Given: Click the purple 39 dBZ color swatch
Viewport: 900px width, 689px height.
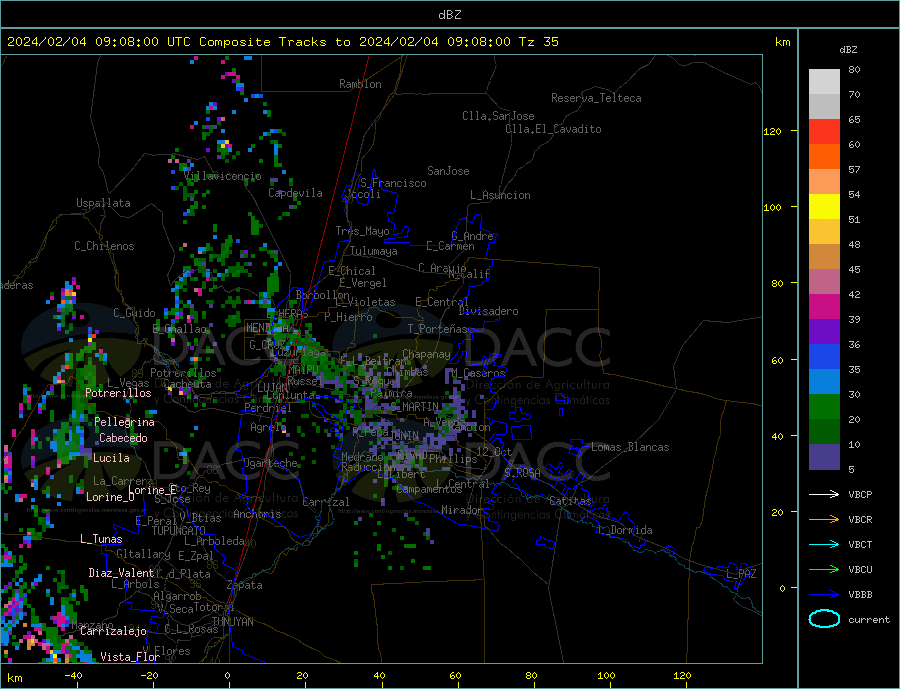Looking at the screenshot, I should click(x=824, y=332).
